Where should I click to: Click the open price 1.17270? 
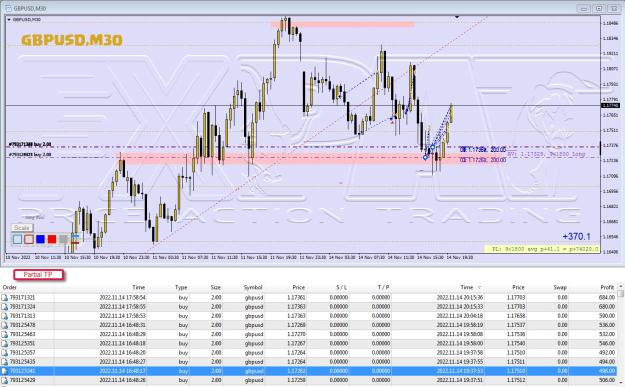[x=296, y=334]
